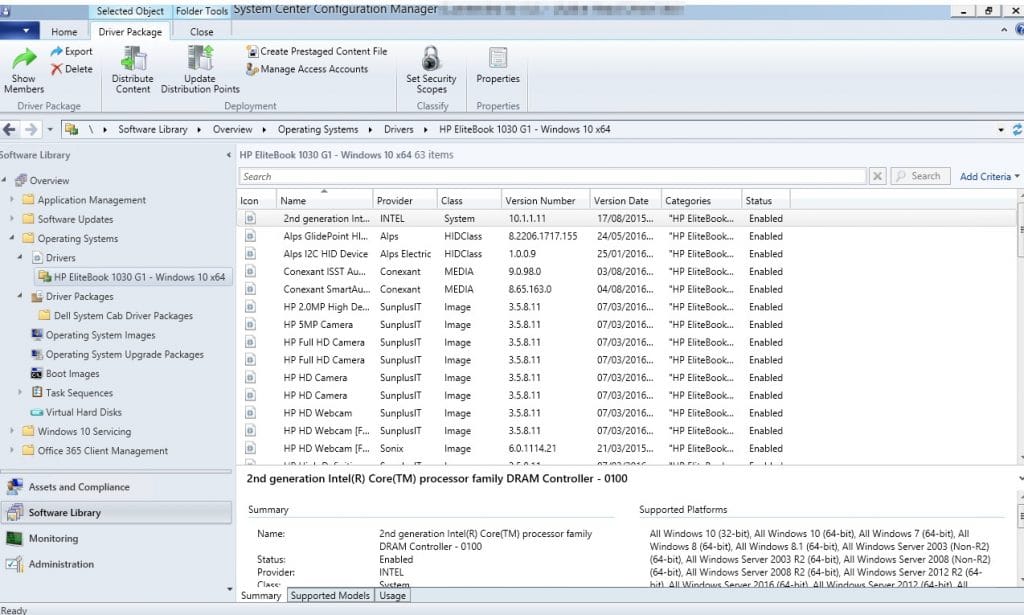Select the Summary tab in details pane
1024x615 pixels.
coord(261,595)
